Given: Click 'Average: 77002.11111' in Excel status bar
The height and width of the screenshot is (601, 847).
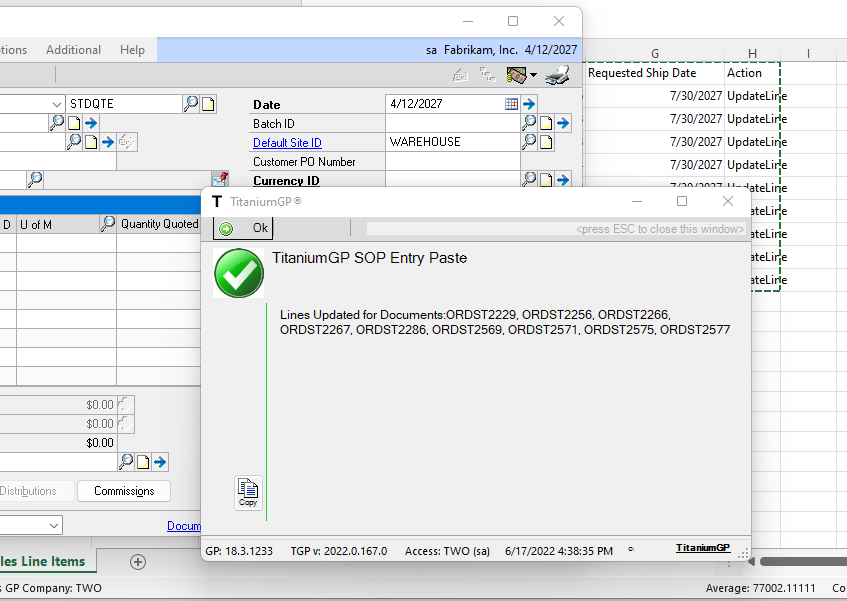Looking at the screenshot, I should [760, 588].
